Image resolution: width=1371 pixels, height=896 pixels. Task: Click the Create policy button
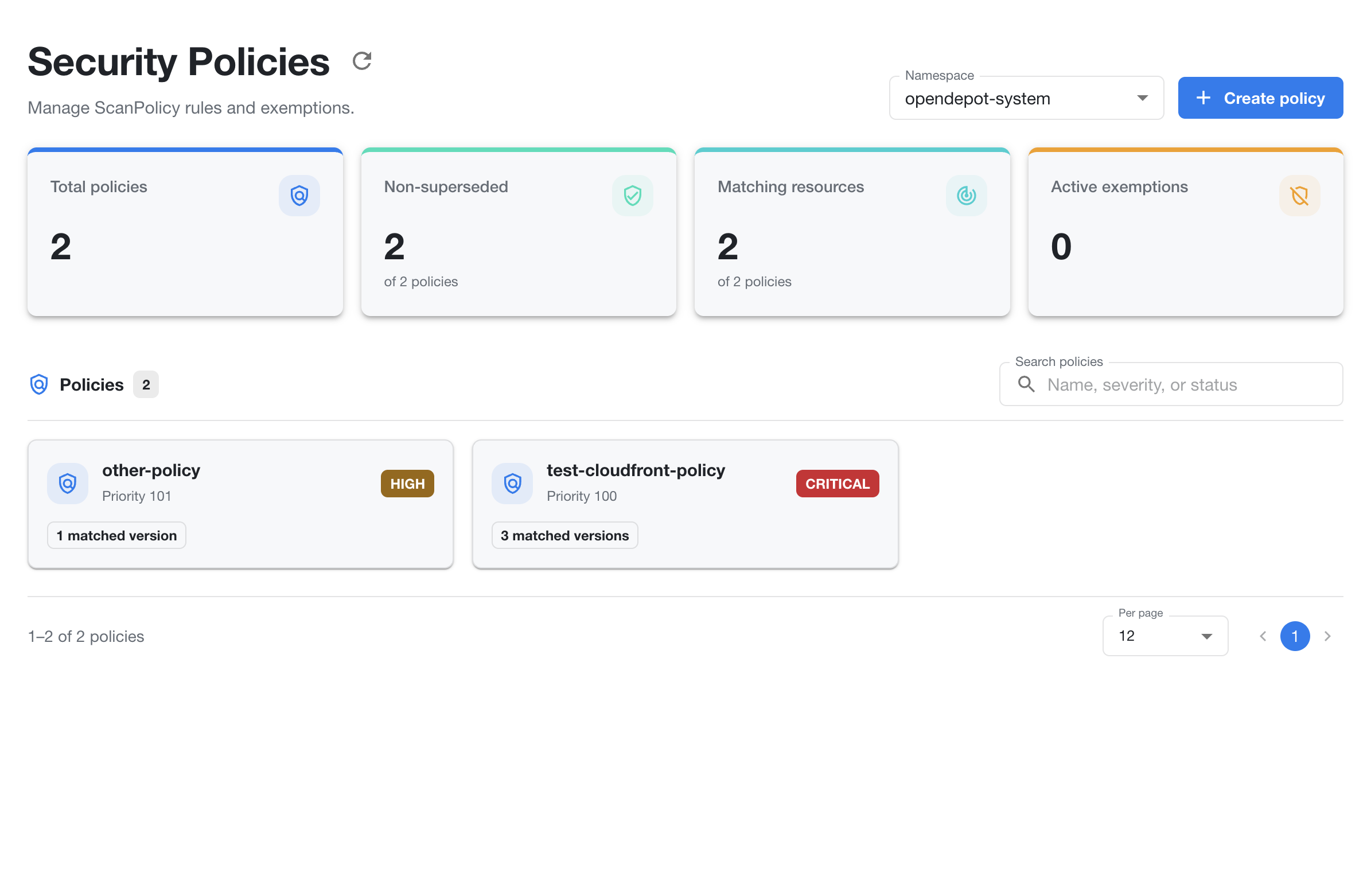[x=1260, y=98]
